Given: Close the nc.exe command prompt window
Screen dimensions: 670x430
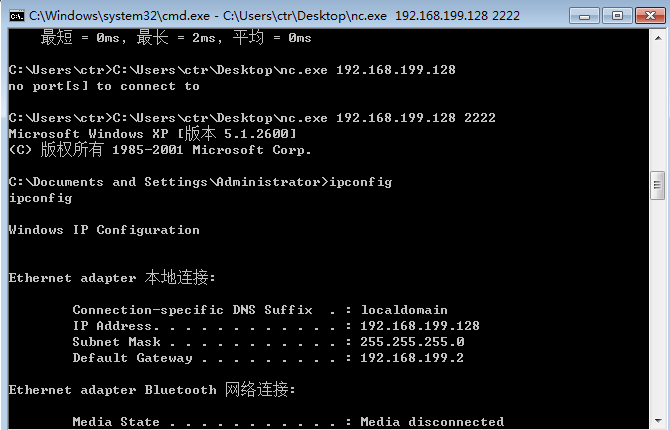Looking at the screenshot, I should point(650,16).
